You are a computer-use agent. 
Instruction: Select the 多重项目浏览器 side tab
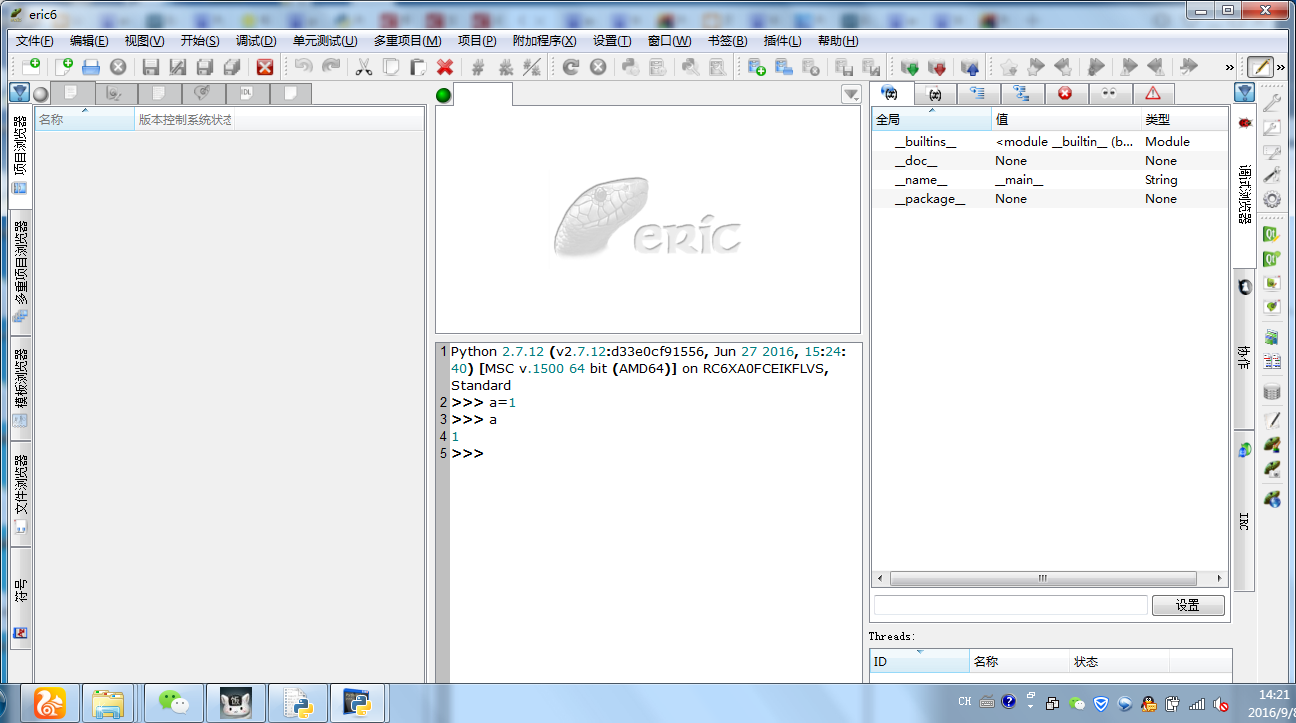click(20, 272)
